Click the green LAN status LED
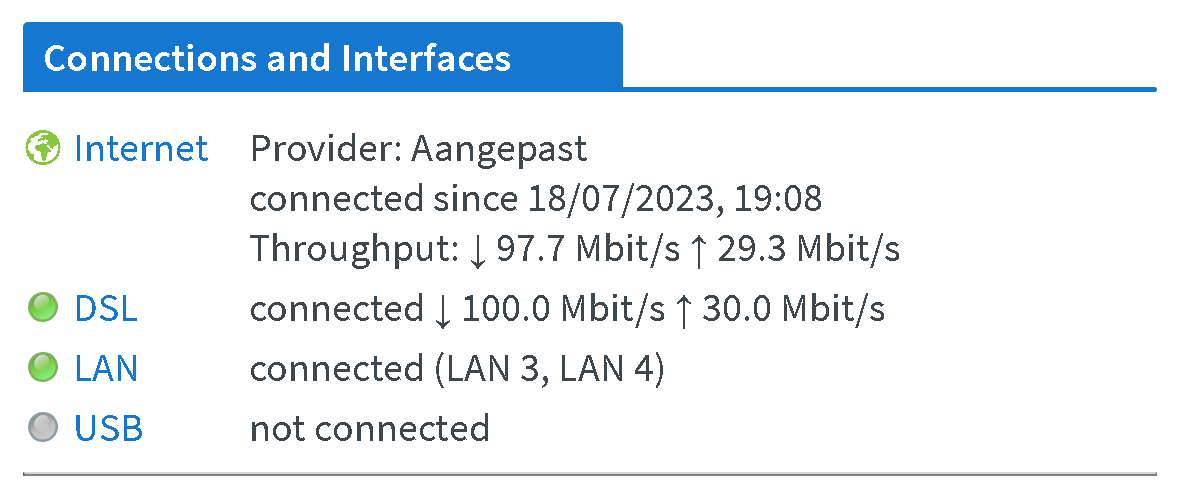The height and width of the screenshot is (491, 1179). [x=43, y=369]
